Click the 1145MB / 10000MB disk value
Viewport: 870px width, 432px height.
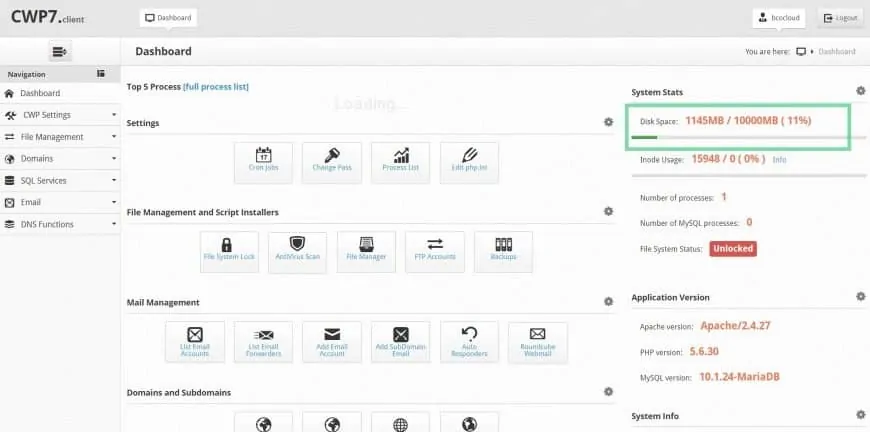[748, 120]
